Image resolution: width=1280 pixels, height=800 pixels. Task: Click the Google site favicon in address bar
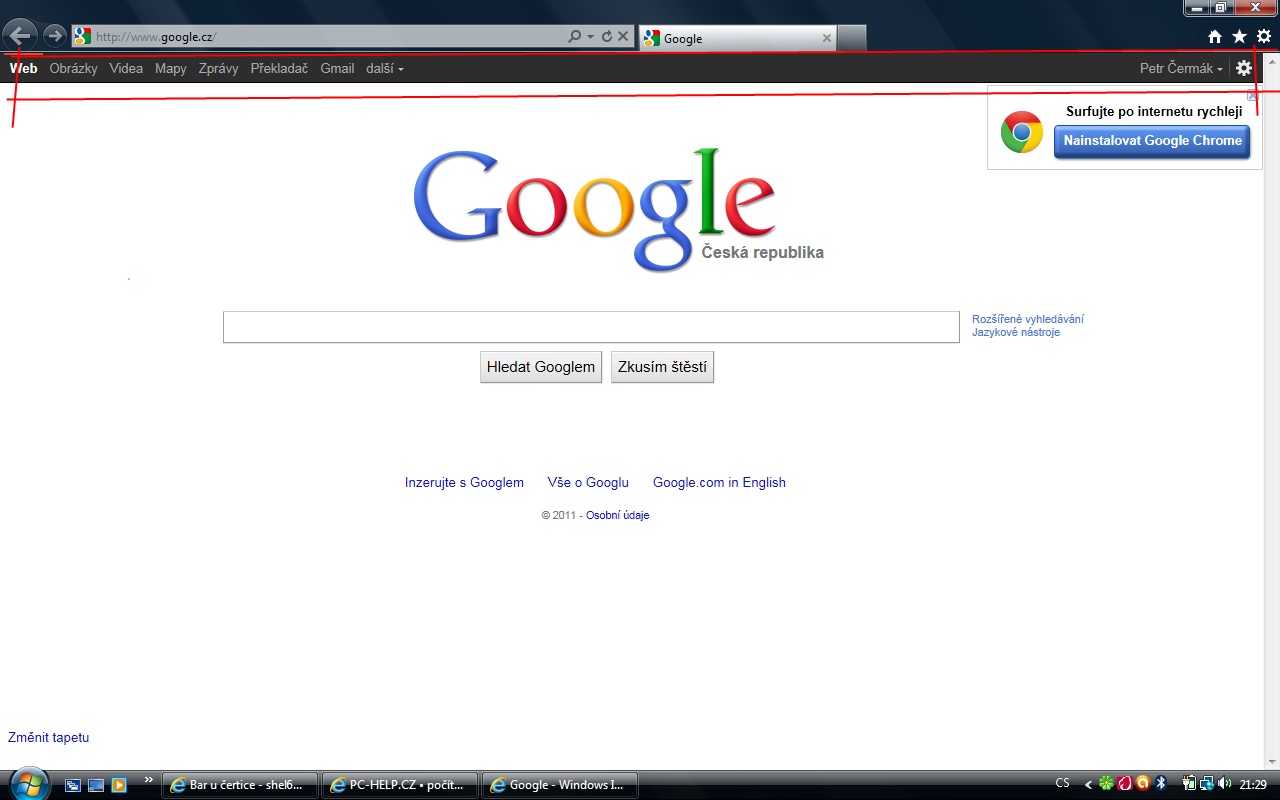pos(82,37)
